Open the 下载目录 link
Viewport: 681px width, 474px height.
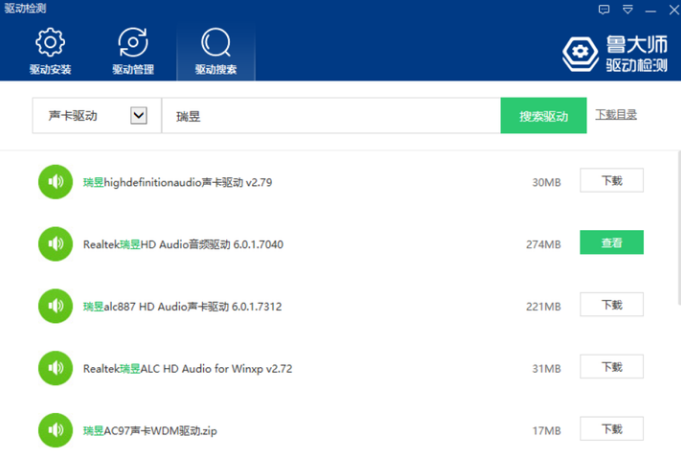tap(616, 115)
